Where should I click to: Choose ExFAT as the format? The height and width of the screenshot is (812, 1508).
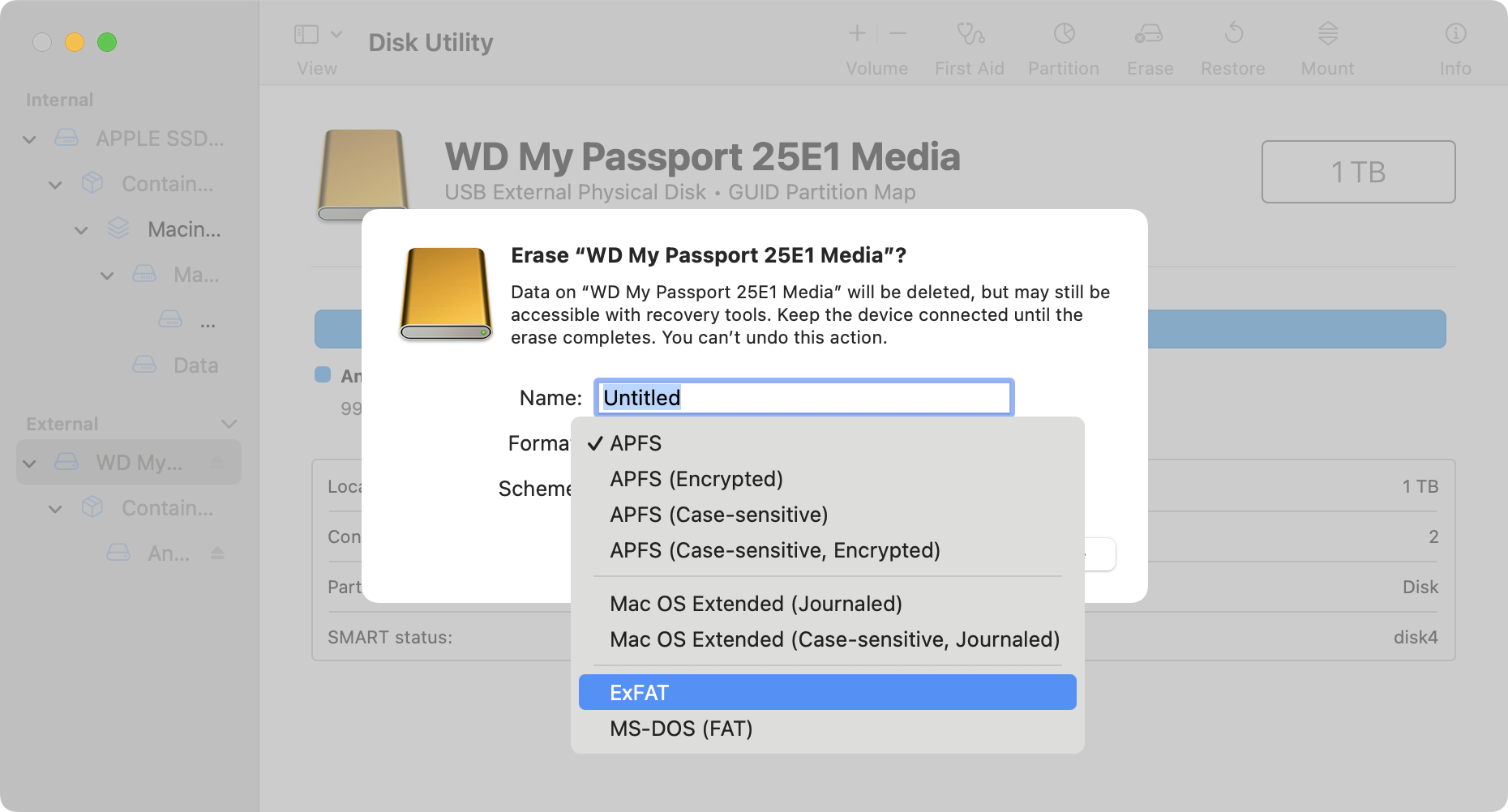coord(640,692)
